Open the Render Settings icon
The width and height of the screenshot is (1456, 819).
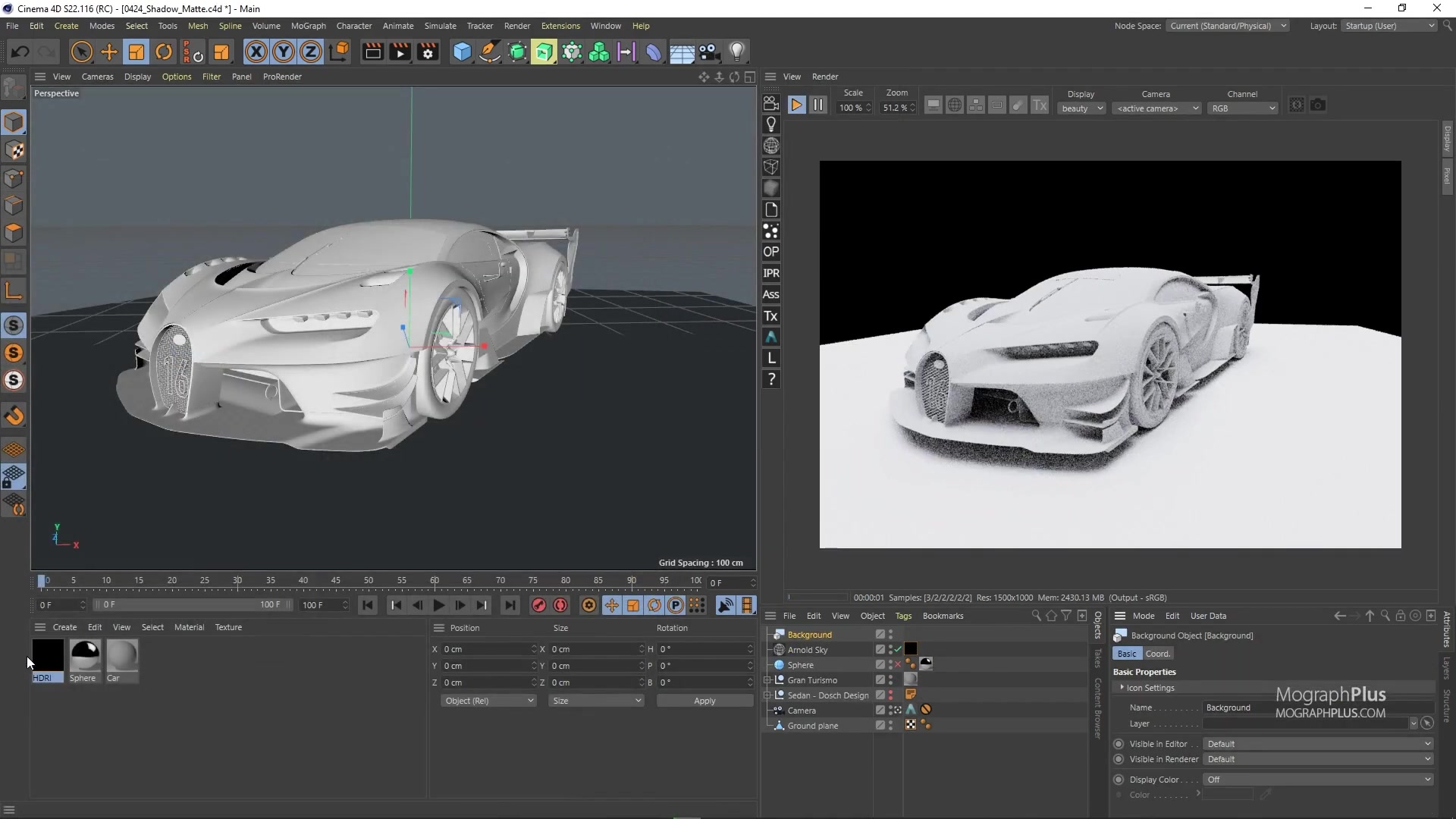(428, 52)
